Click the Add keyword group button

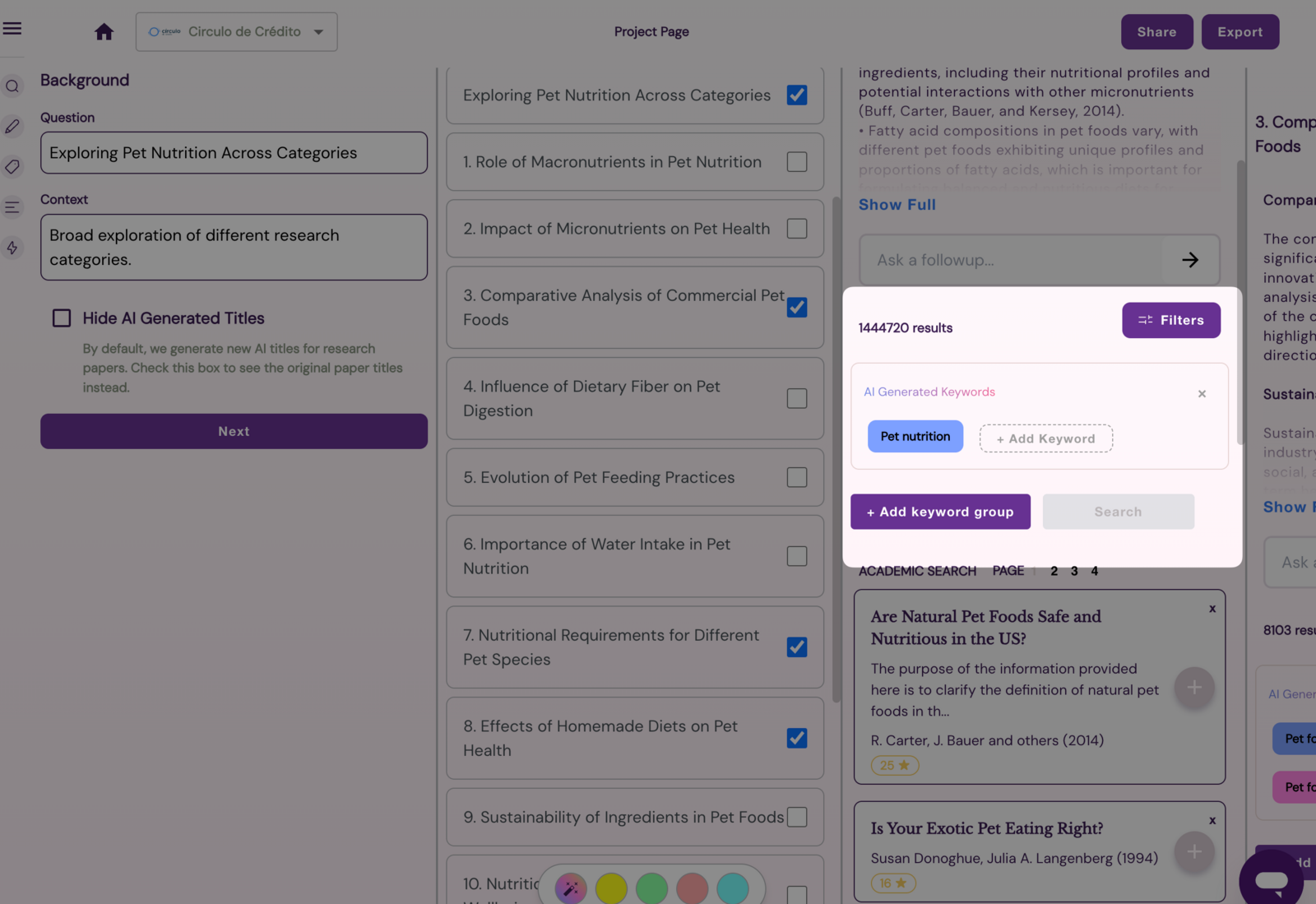pyautogui.click(x=940, y=512)
